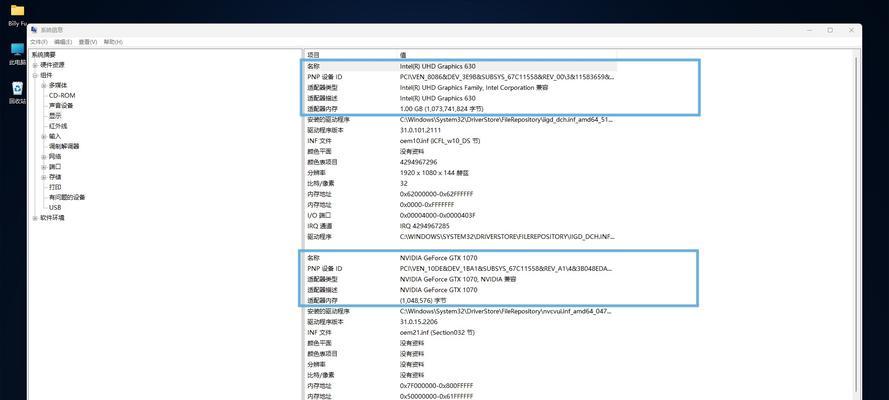
Task: Select 系统摘要 root tree node
Action: point(44,55)
